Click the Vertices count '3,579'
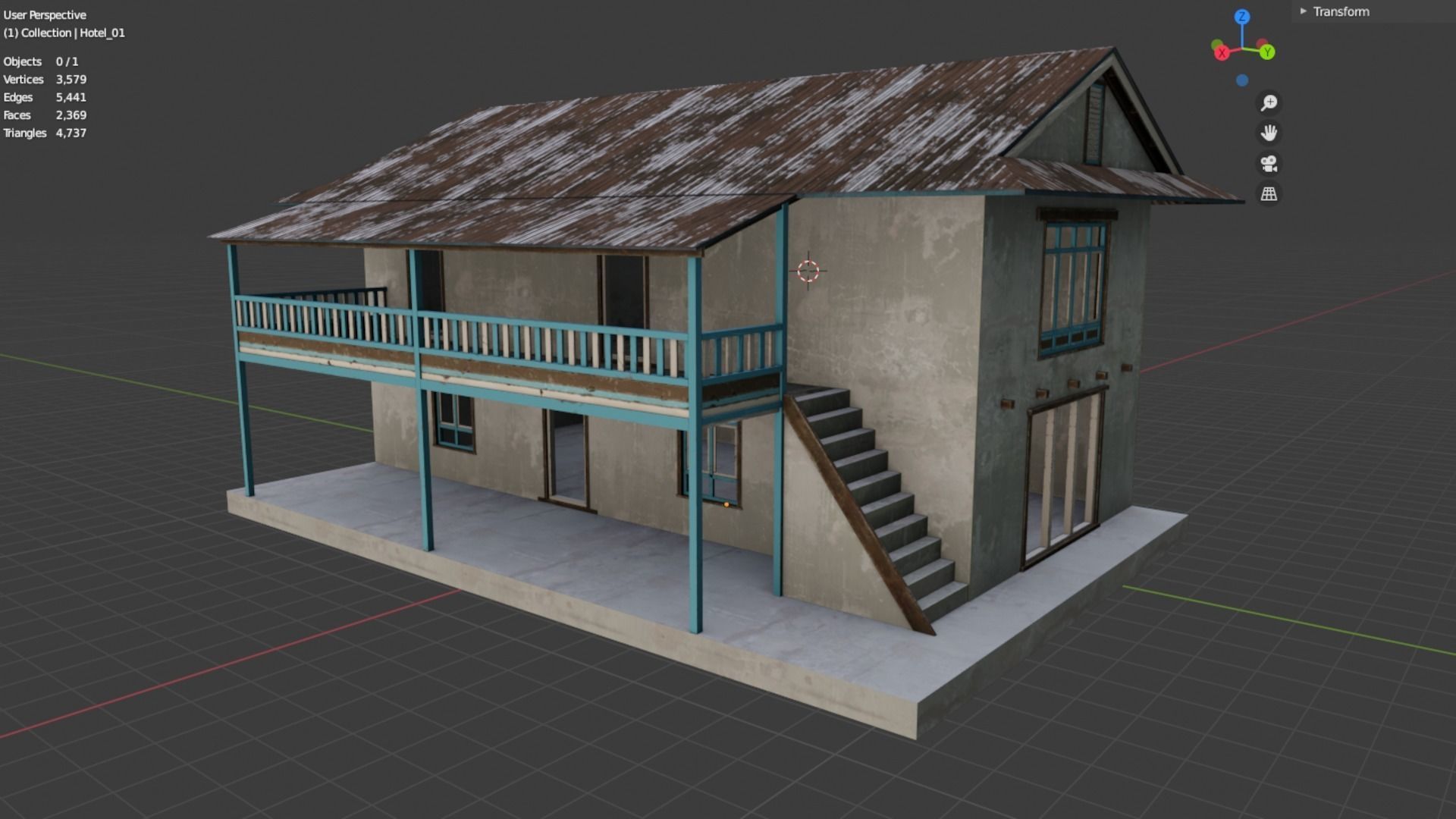 coord(71,80)
